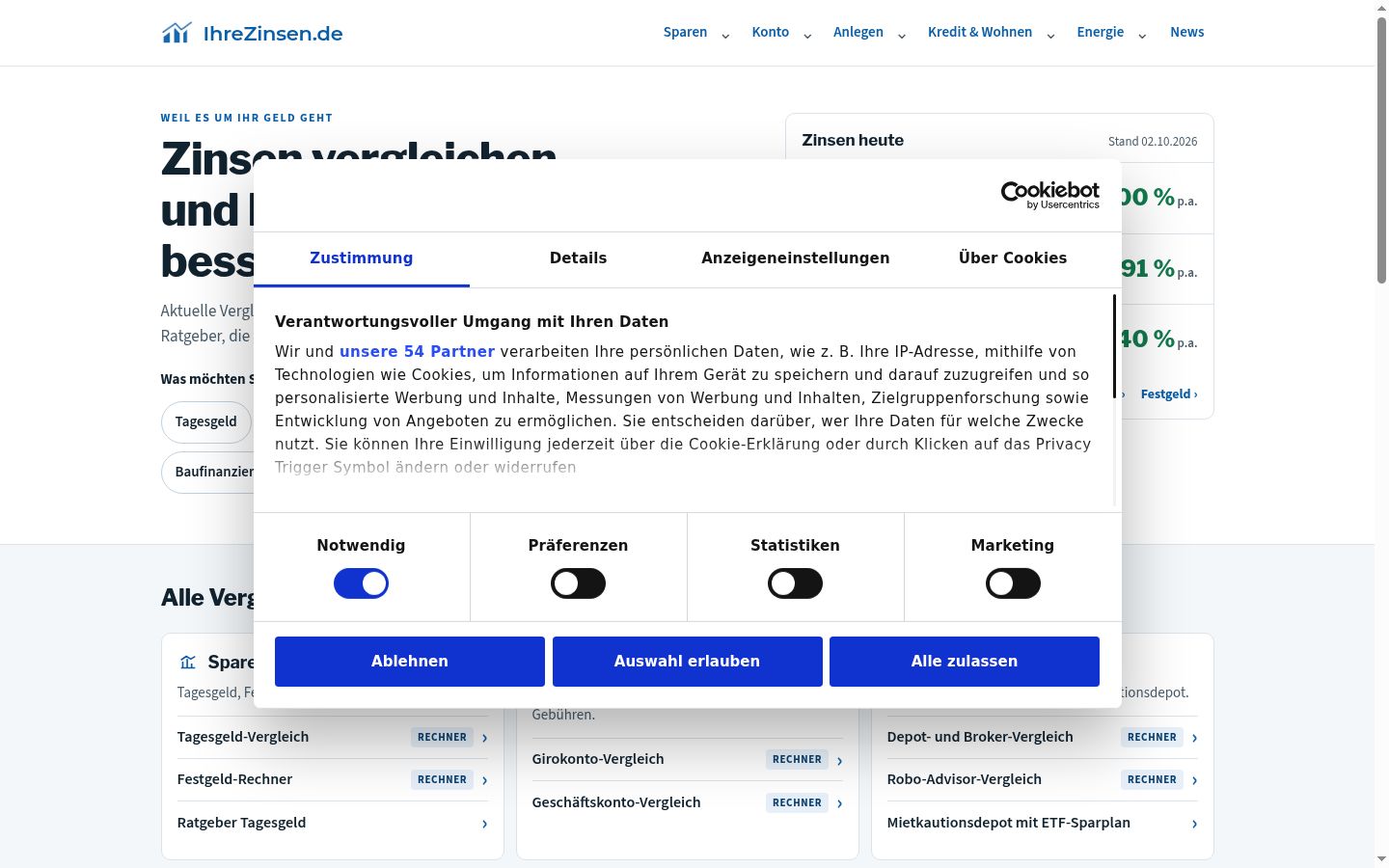1389x868 pixels.
Task: Click the scrollbar down arrow
Action: pyautogui.click(x=1381, y=859)
